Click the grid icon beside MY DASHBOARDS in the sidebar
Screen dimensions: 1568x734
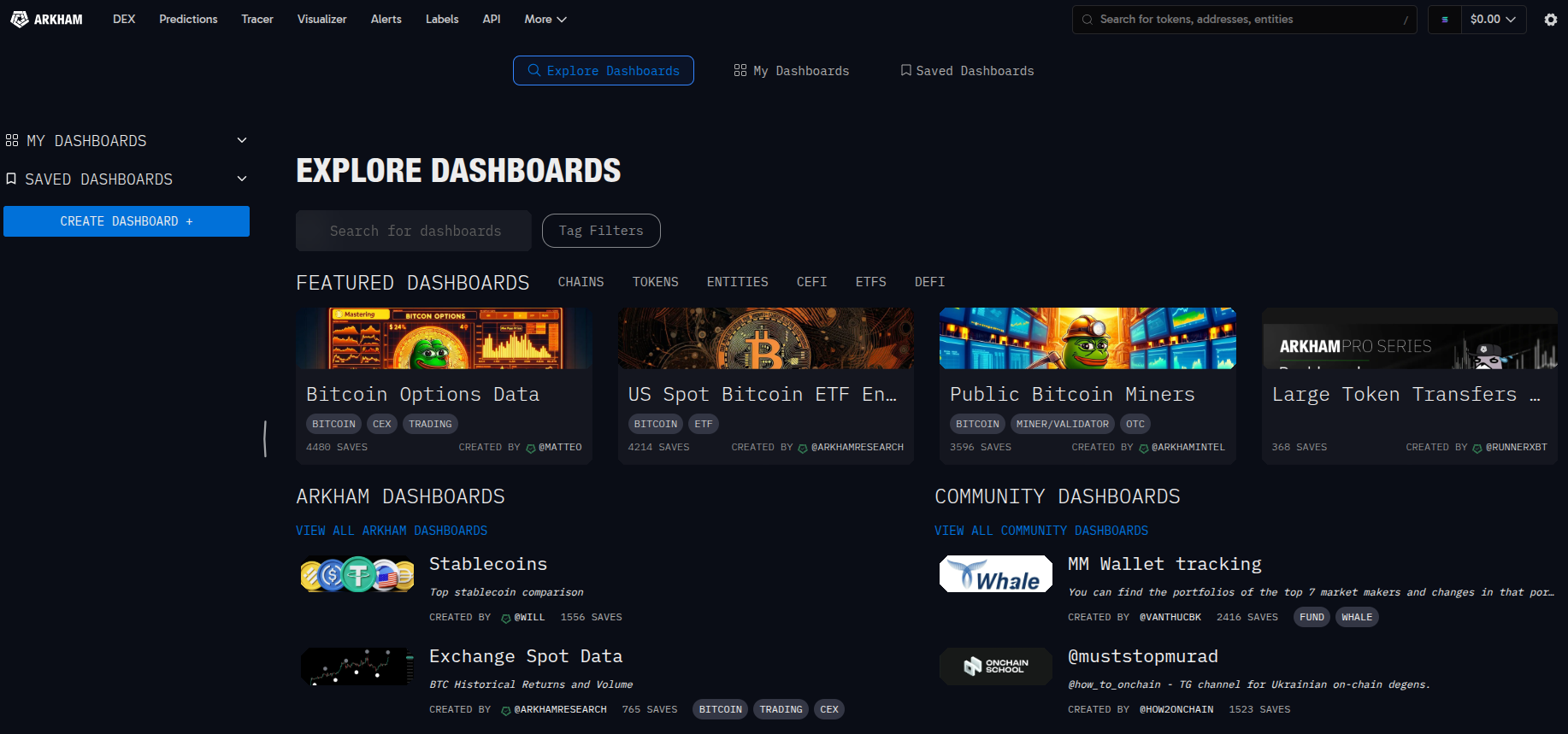click(12, 140)
